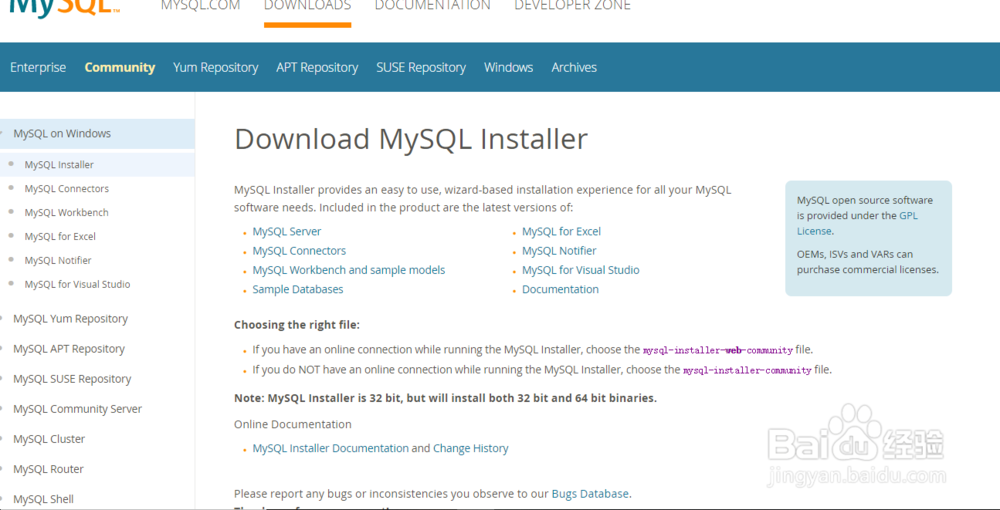
Task: Open Archives in the blue menu bar
Action: point(574,68)
